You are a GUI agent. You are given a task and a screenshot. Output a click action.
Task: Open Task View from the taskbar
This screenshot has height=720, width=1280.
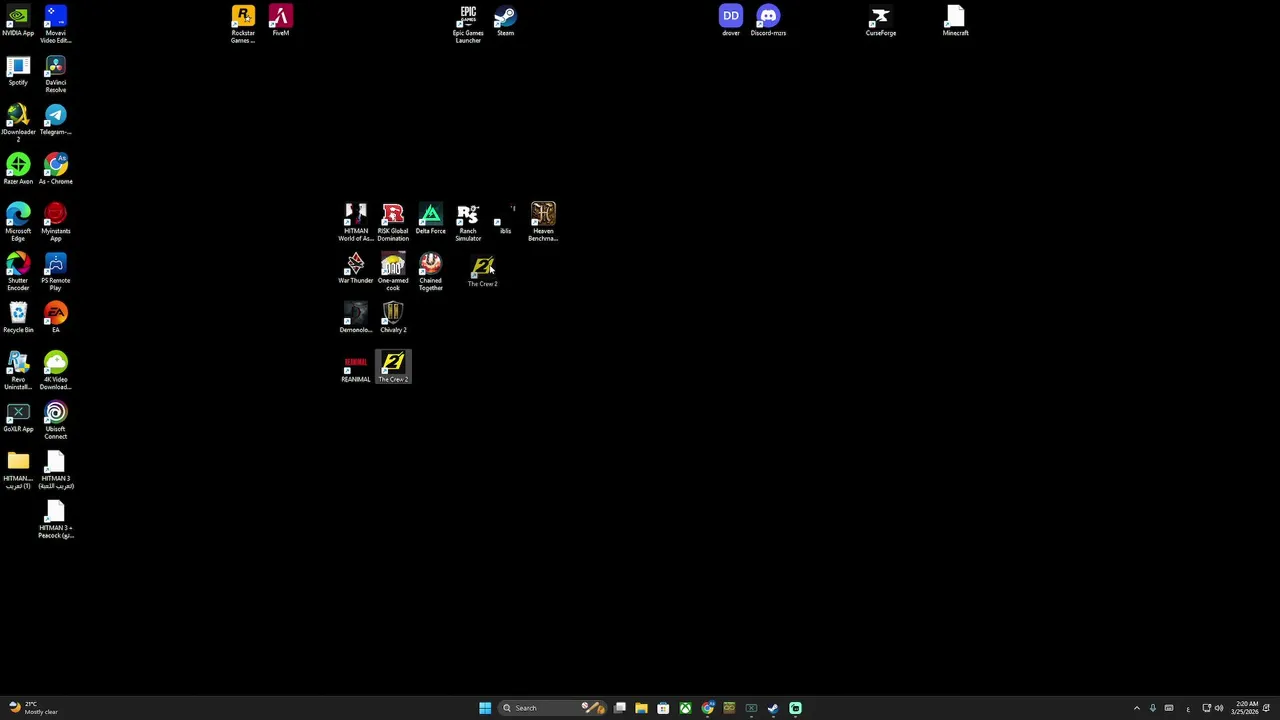620,708
